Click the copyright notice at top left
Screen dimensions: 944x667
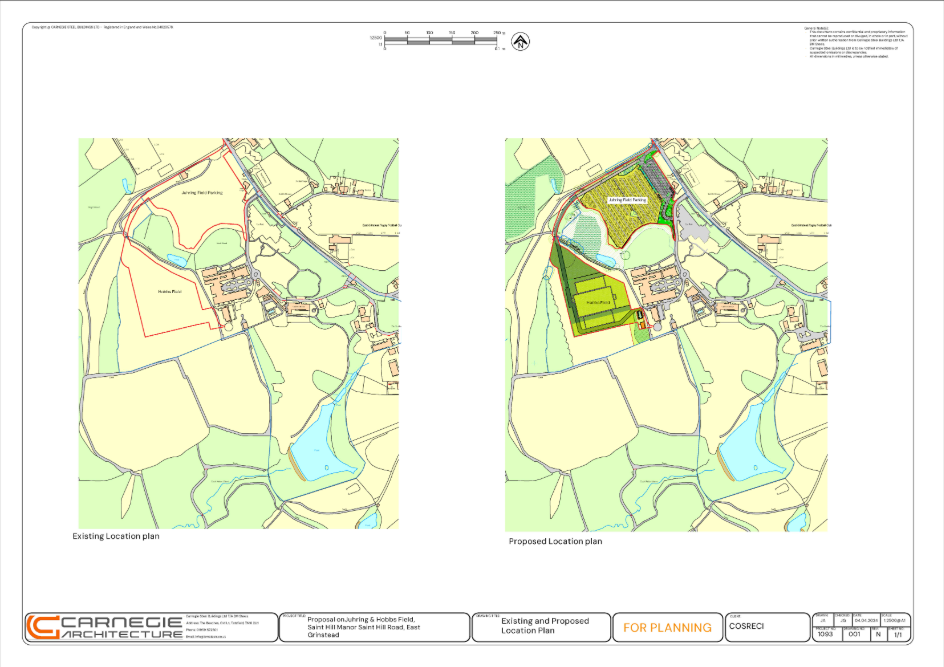102,28
